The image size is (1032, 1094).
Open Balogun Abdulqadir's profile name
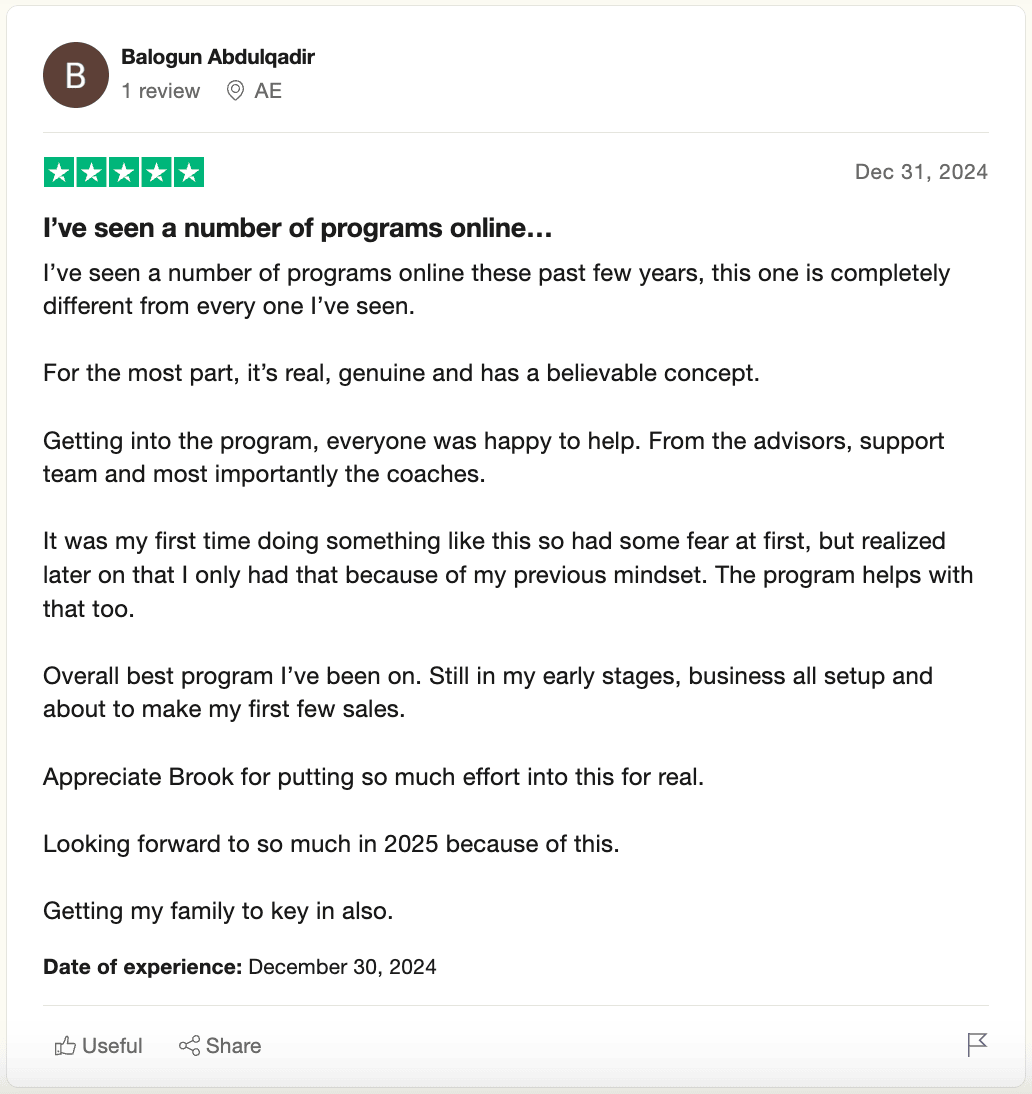point(218,57)
